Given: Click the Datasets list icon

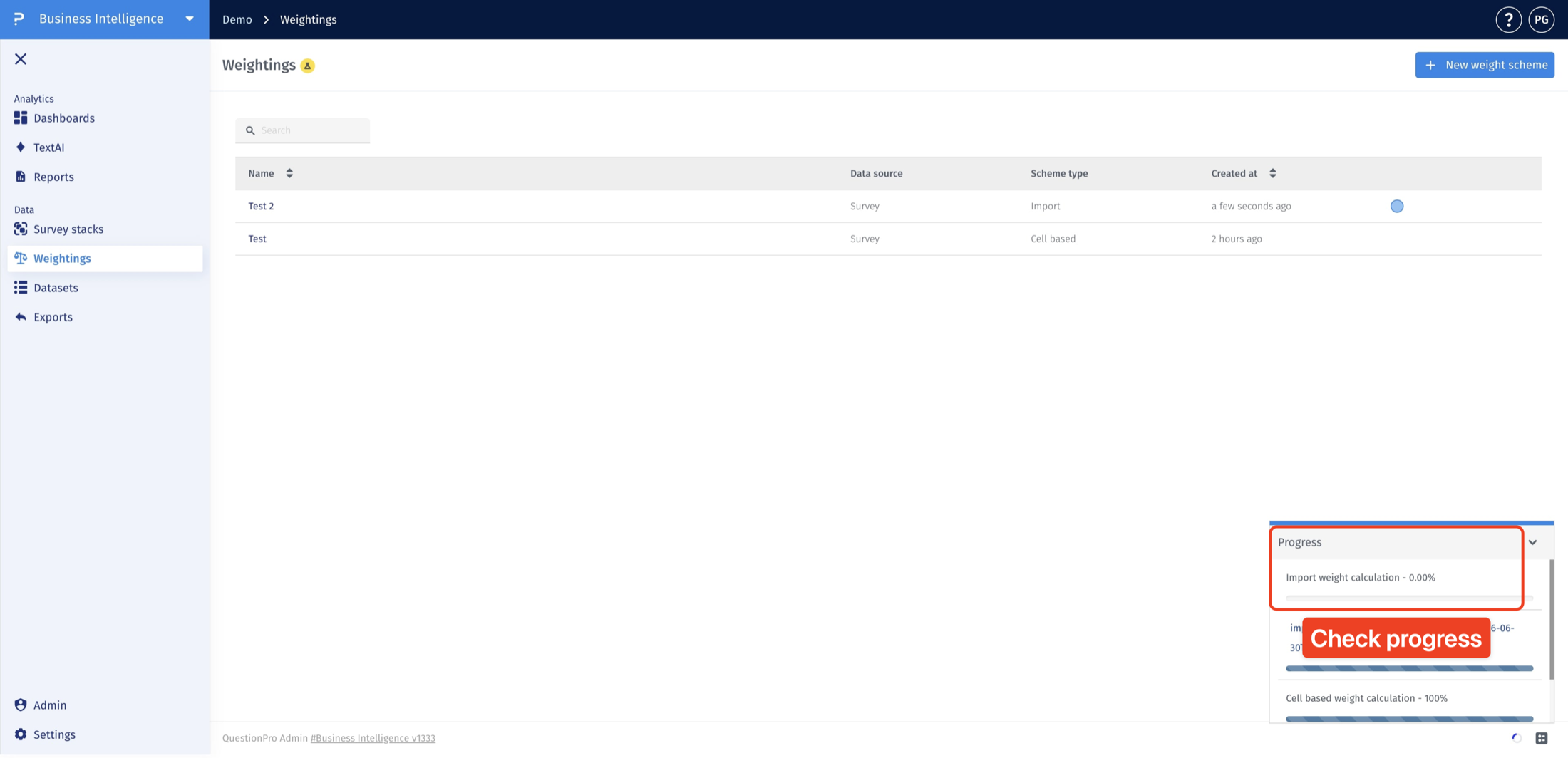Looking at the screenshot, I should [21, 287].
